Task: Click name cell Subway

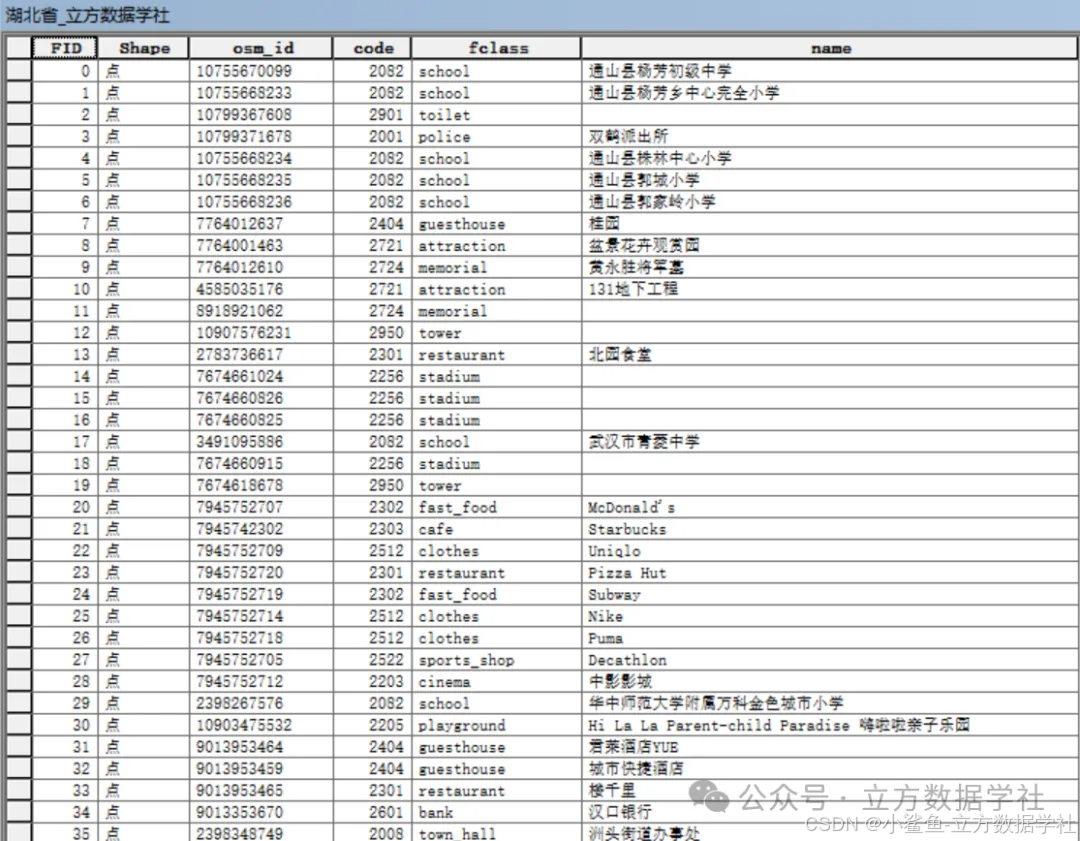Action: 829,594
